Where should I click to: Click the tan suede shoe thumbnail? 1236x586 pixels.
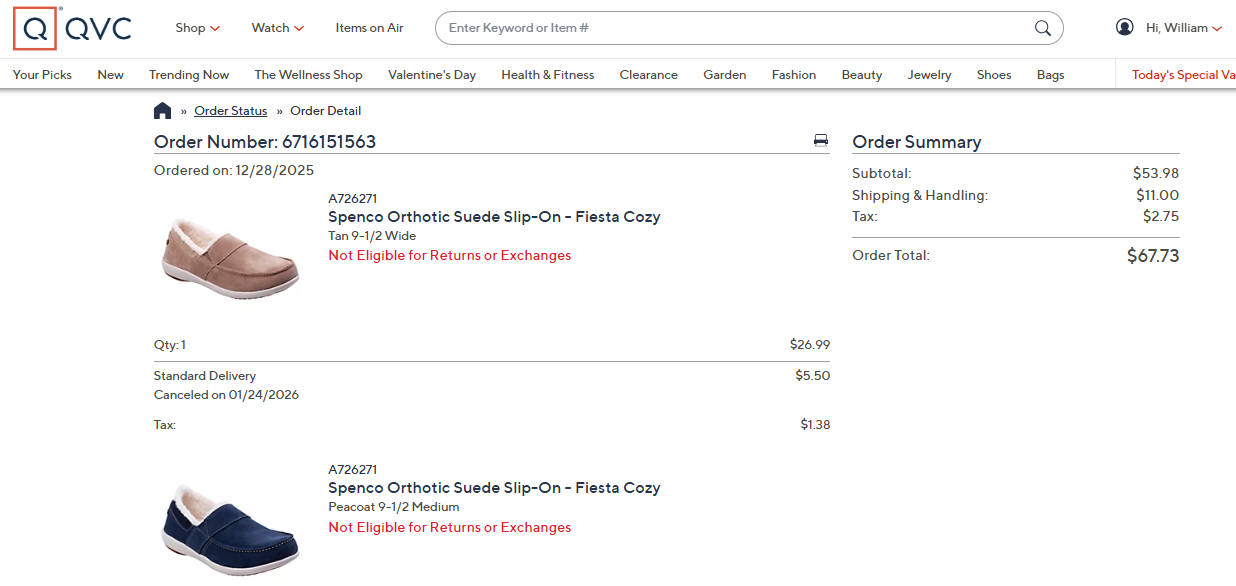(230, 258)
